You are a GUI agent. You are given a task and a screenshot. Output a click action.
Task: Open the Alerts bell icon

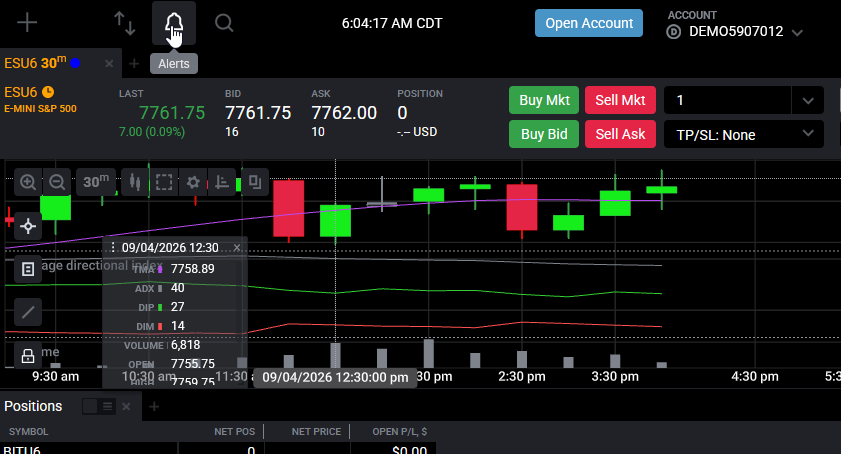174,23
